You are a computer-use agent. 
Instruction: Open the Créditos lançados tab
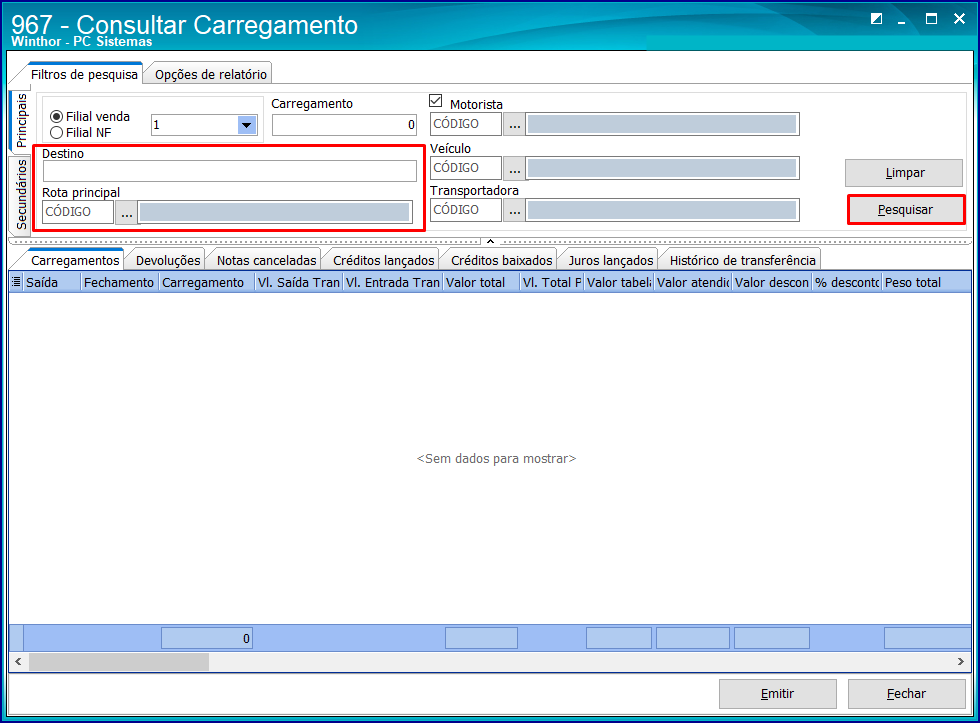pos(383,261)
